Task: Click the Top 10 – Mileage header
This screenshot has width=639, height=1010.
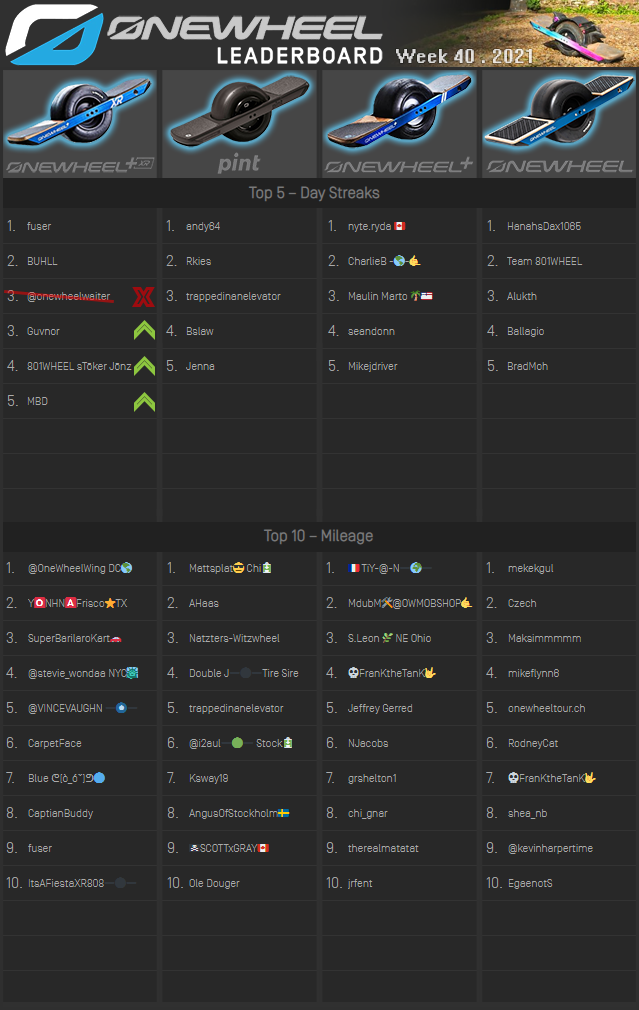Action: (318, 536)
